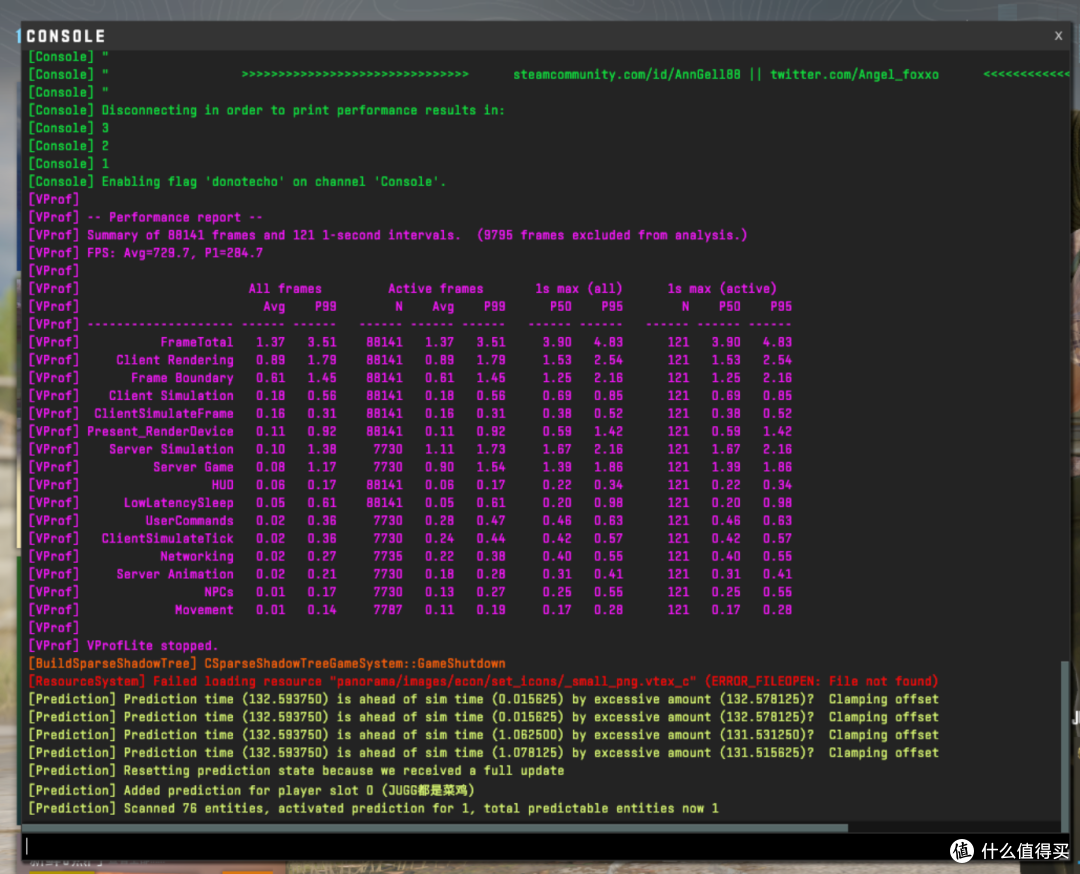
Task: Click the steamcommunity.com/id/AnnGel88 text
Action: tap(627, 74)
